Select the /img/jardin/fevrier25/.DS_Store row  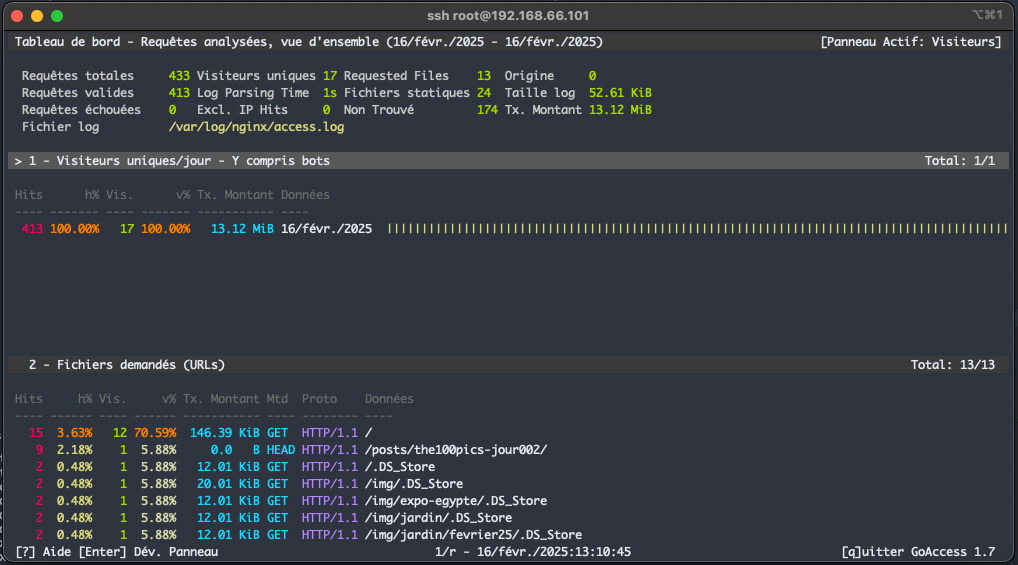pyautogui.click(x=473, y=535)
